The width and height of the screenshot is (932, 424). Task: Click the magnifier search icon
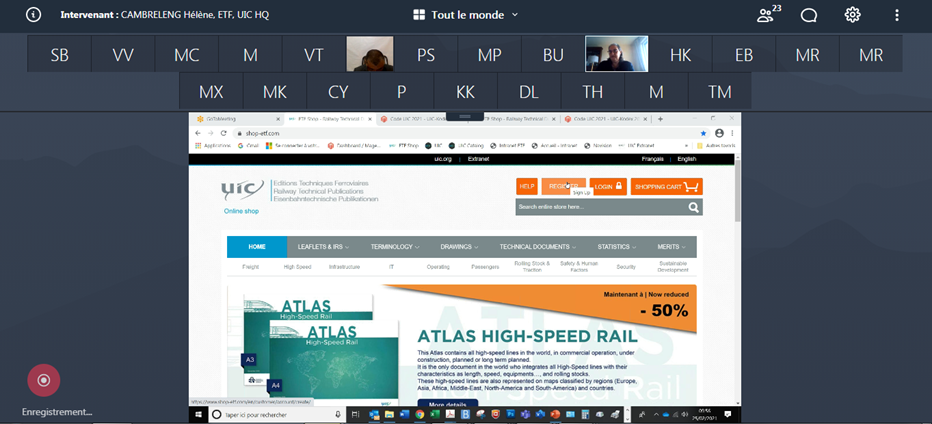click(693, 207)
